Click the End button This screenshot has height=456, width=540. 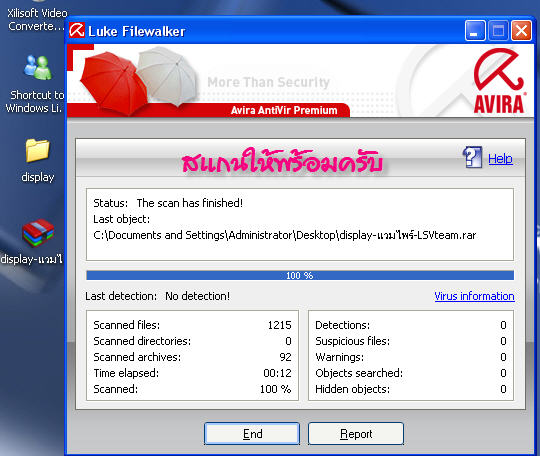point(252,434)
